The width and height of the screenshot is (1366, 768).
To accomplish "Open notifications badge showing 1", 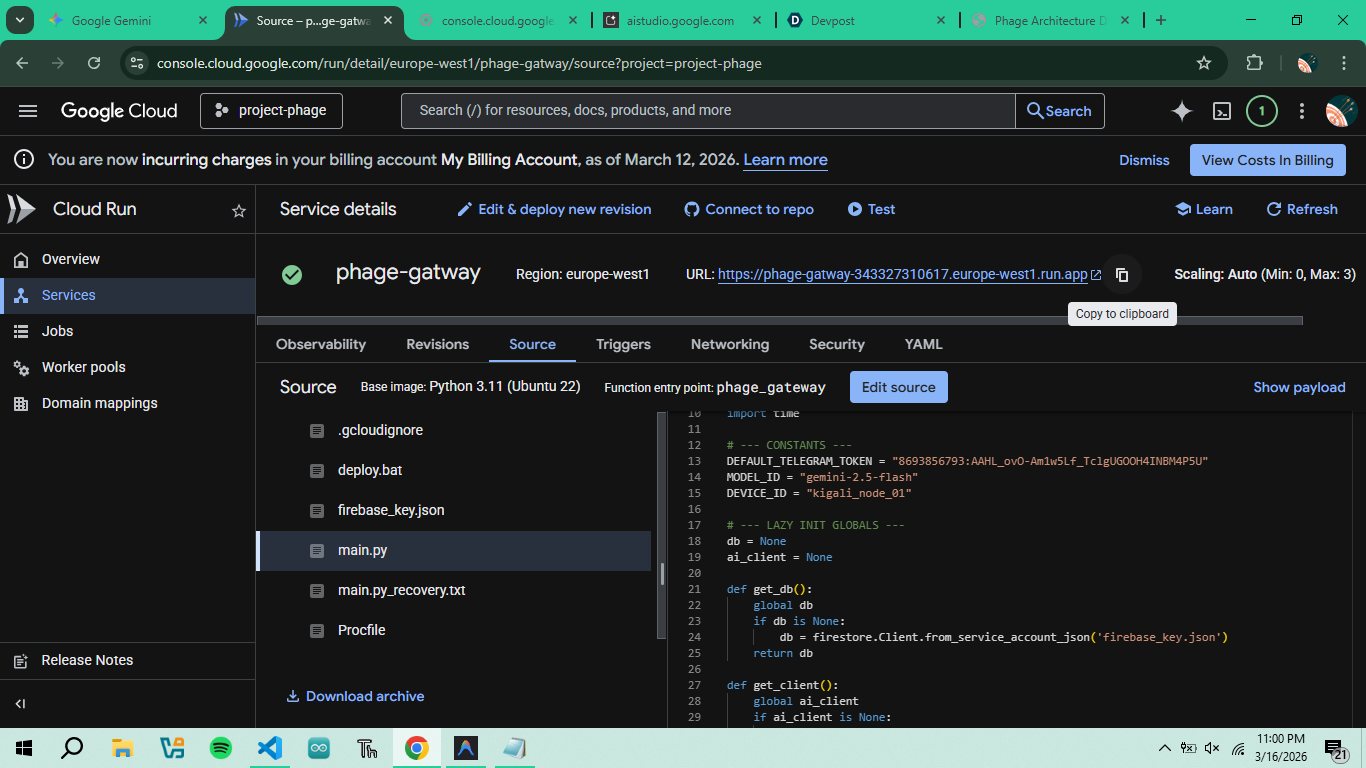I will tap(1261, 111).
